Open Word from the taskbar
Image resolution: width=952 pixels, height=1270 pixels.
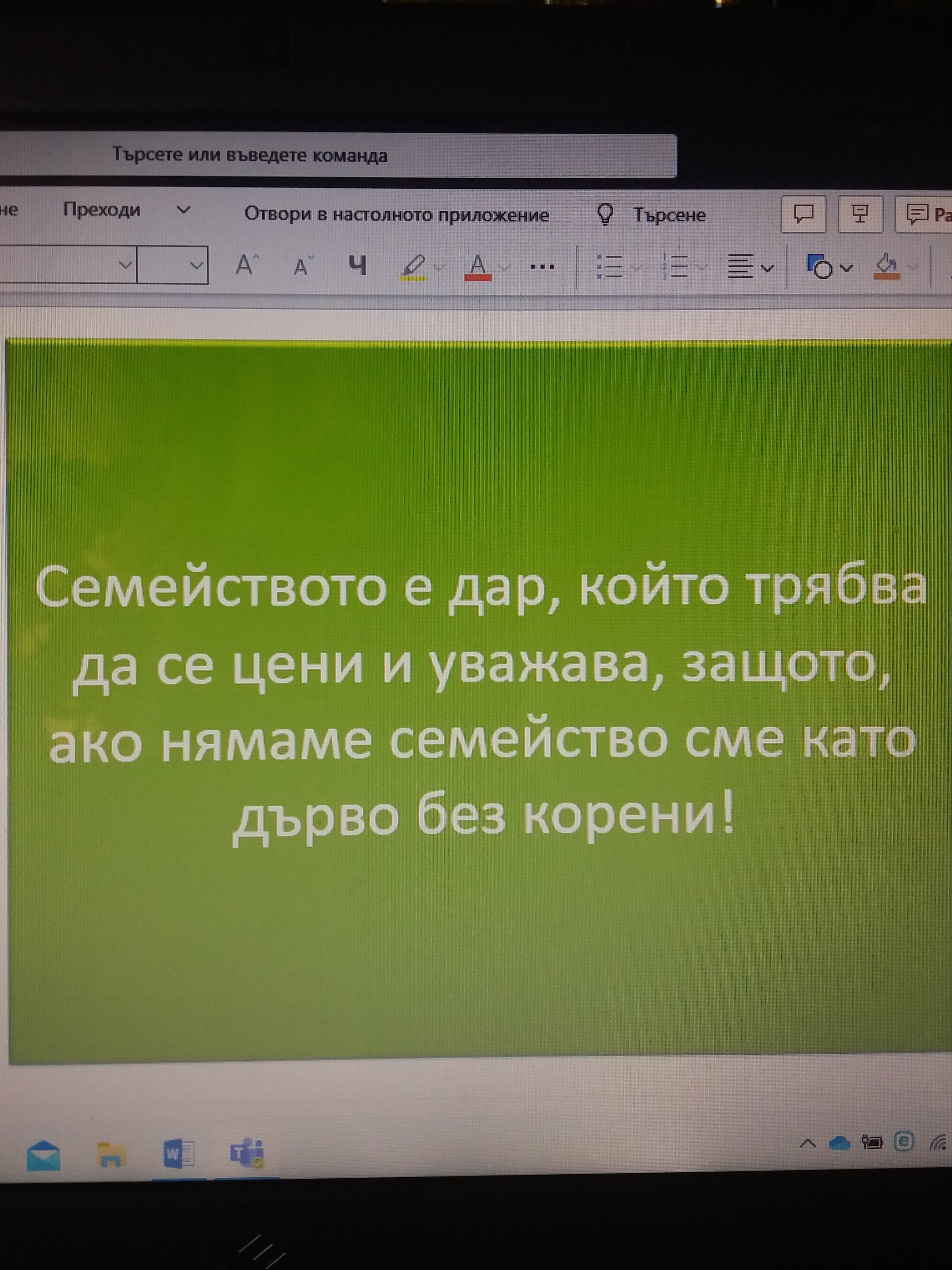(178, 1154)
